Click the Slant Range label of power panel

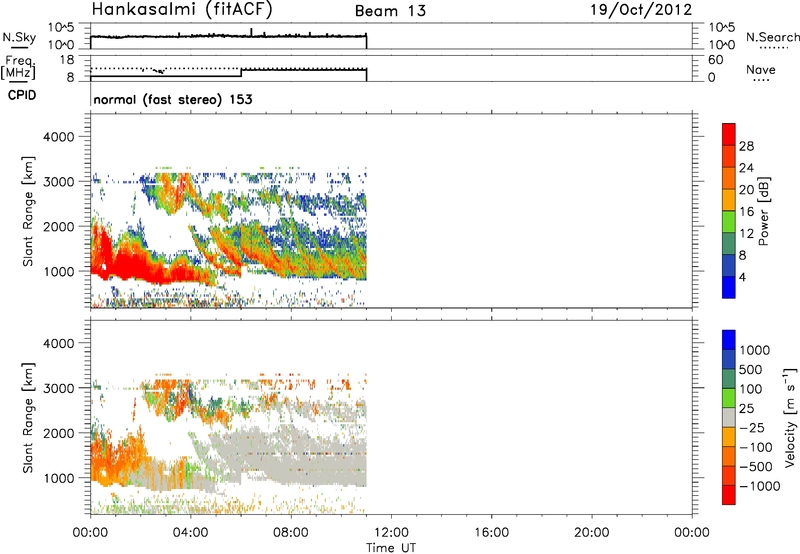coord(28,211)
